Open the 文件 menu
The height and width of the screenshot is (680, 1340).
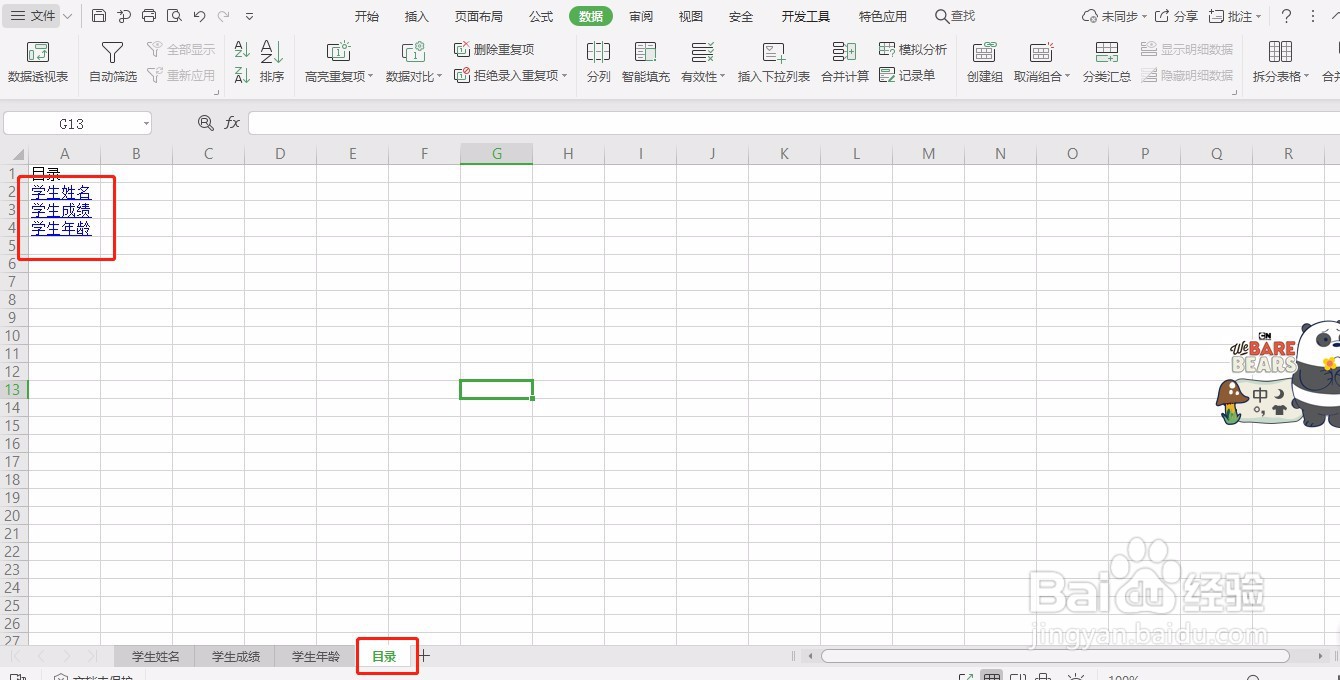pyautogui.click(x=34, y=16)
